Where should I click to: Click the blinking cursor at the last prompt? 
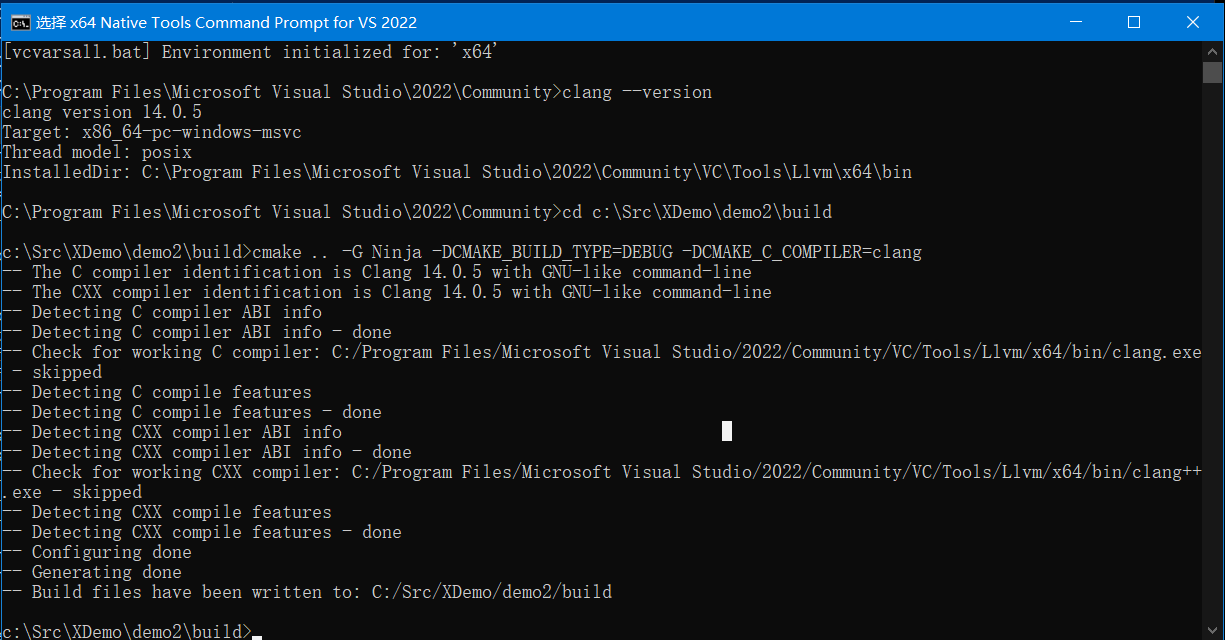pyautogui.click(x=257, y=632)
